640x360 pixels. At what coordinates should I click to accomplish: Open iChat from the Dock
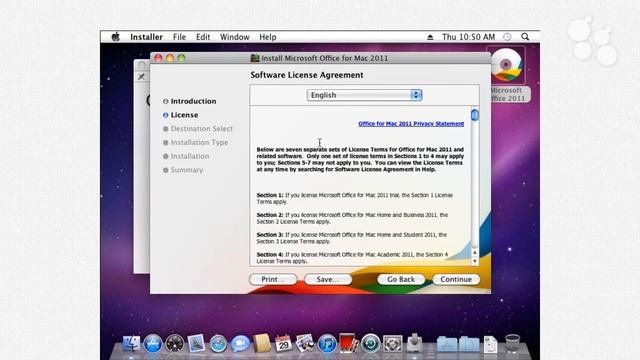(x=240, y=344)
